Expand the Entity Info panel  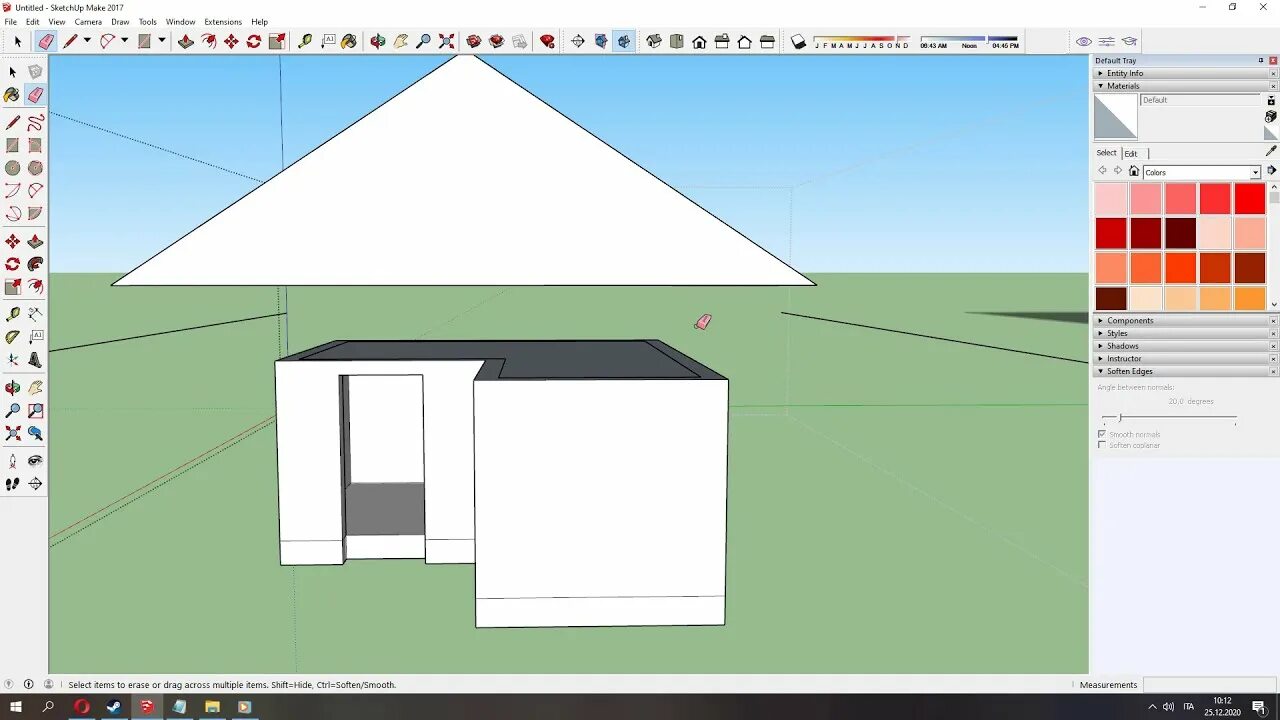(1185, 73)
